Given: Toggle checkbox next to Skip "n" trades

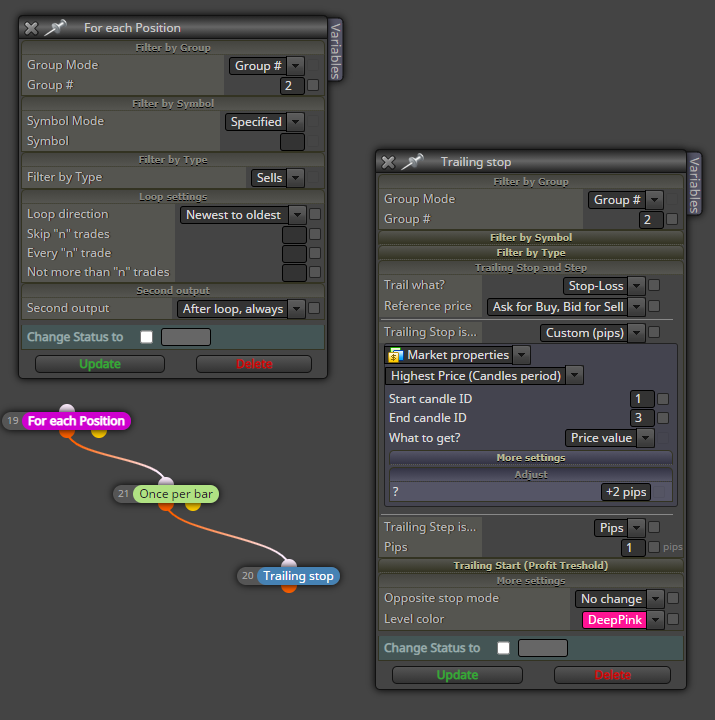Looking at the screenshot, I should (x=315, y=234).
